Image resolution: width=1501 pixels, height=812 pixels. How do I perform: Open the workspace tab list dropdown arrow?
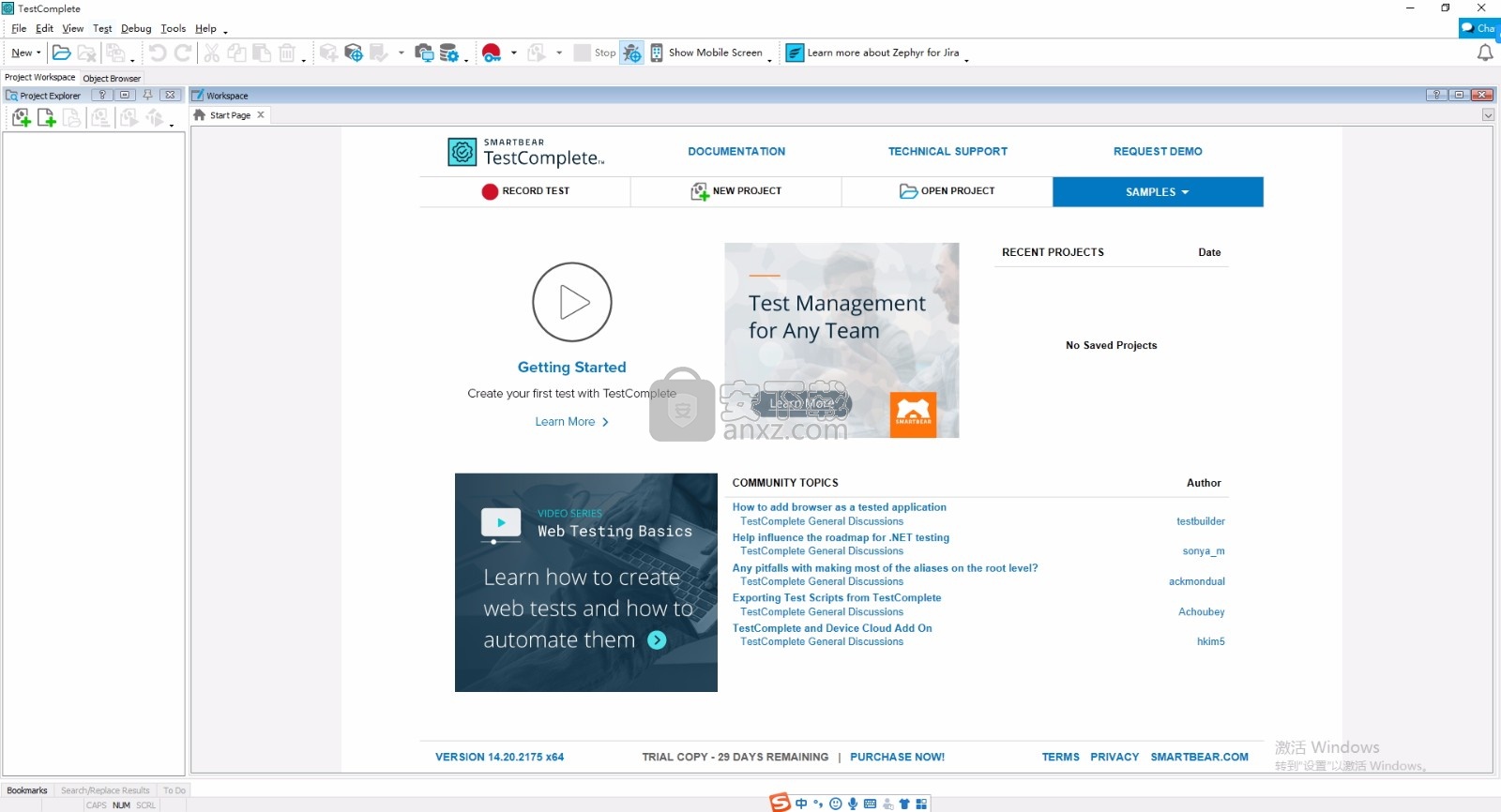[x=1488, y=115]
